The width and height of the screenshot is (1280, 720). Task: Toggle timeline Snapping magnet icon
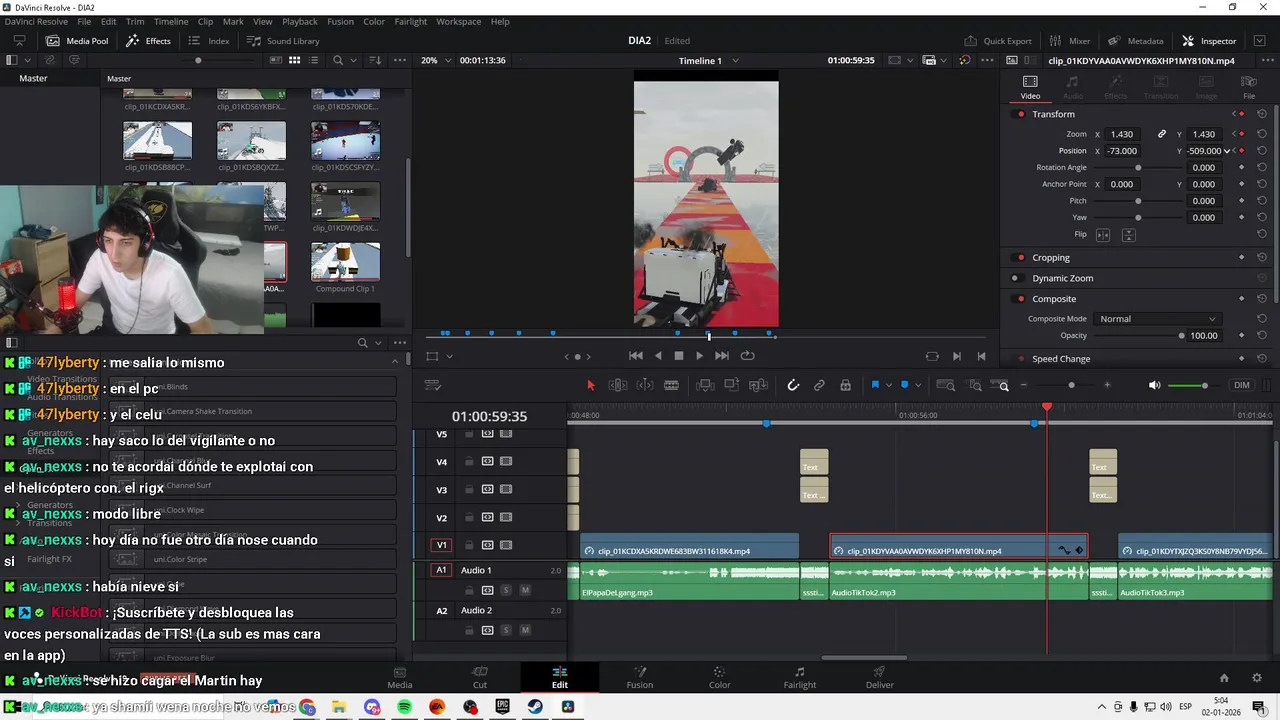(x=793, y=385)
